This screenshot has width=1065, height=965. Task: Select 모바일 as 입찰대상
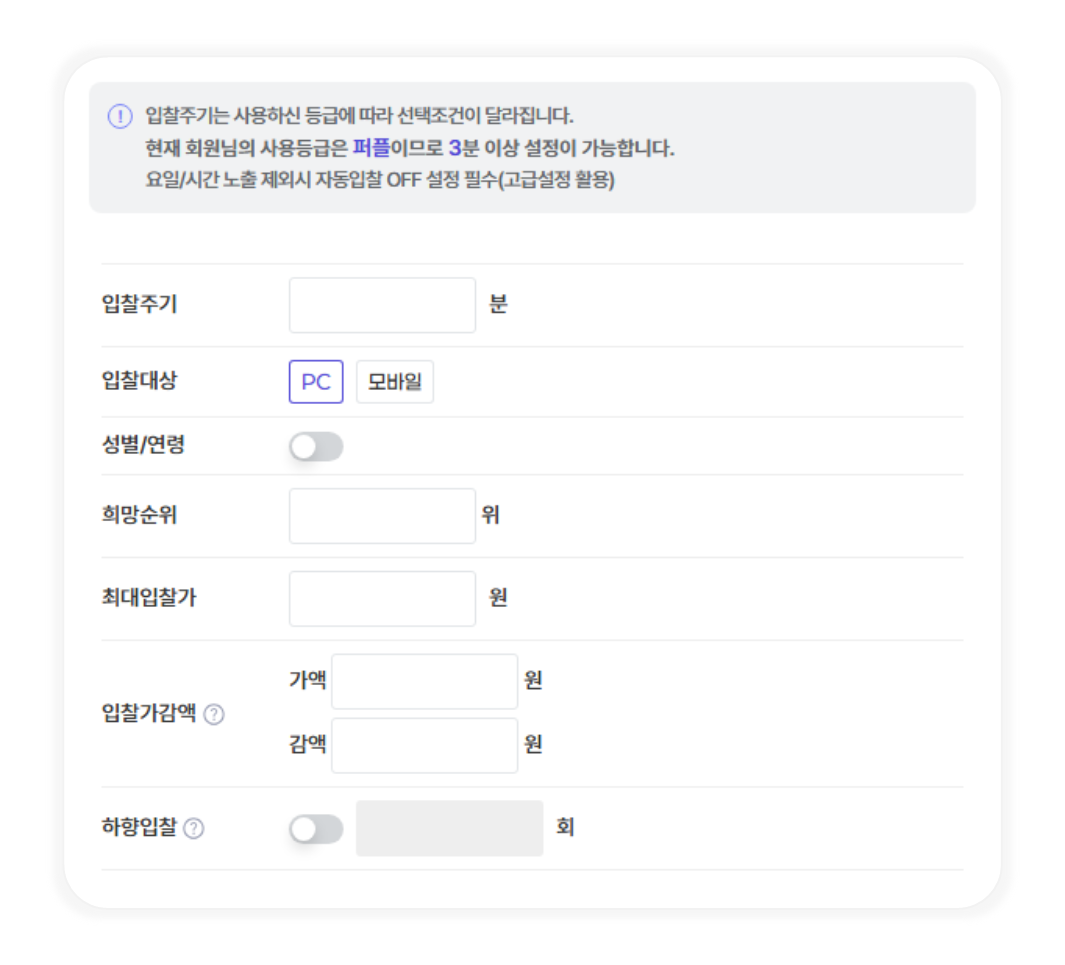pyautogui.click(x=395, y=382)
